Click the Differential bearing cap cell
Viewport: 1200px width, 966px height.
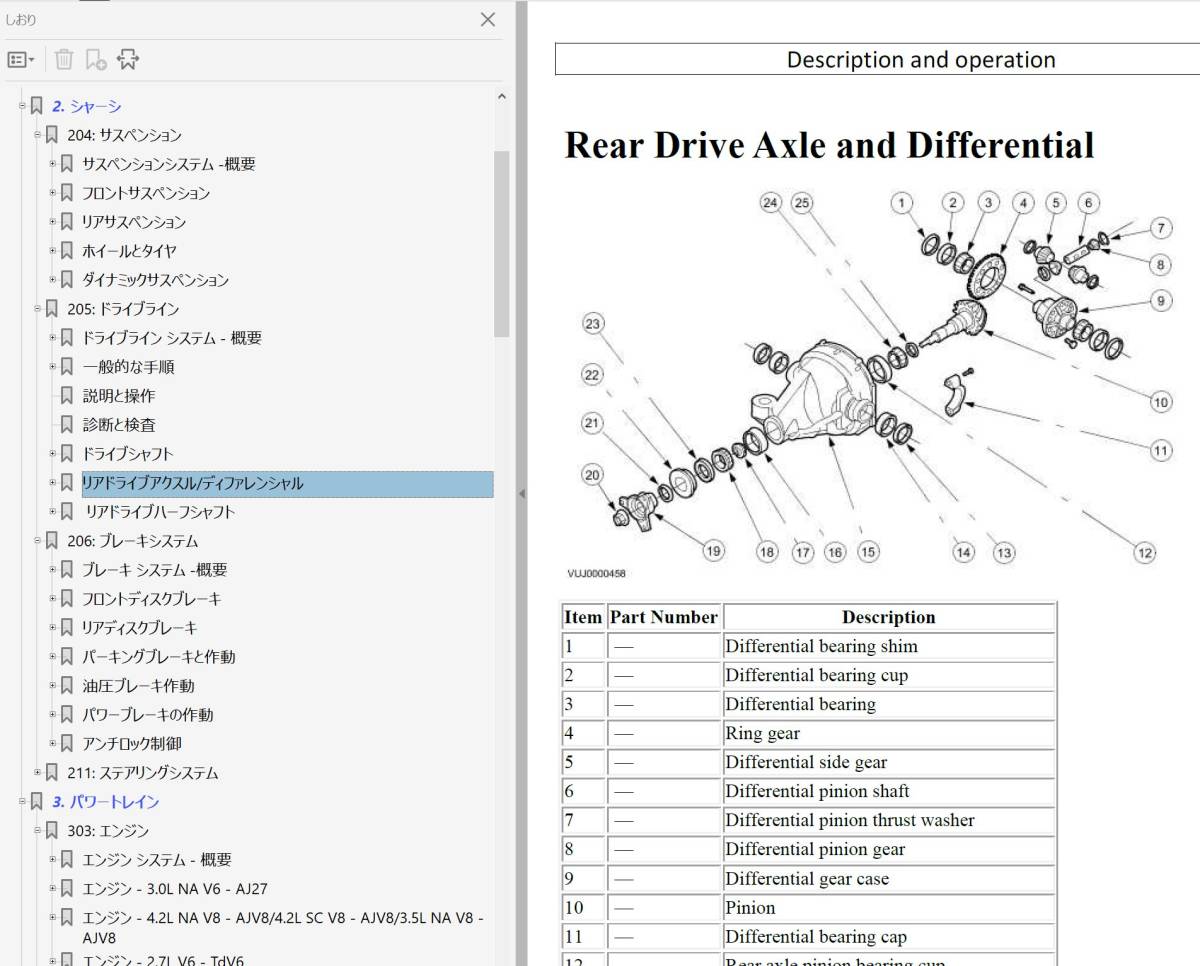pyautogui.click(x=888, y=937)
